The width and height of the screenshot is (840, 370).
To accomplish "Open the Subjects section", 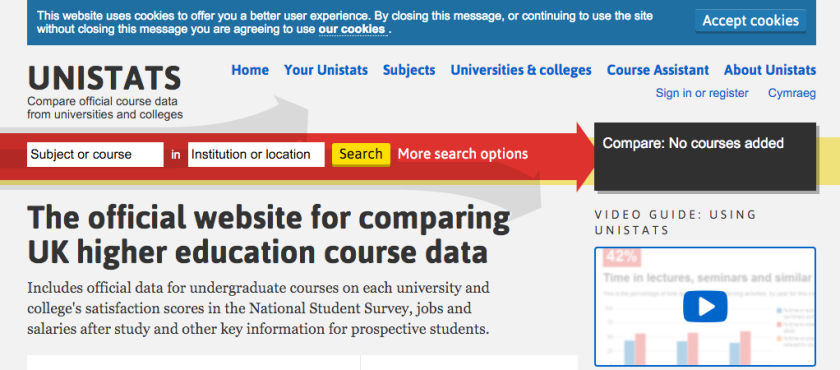I will [409, 70].
